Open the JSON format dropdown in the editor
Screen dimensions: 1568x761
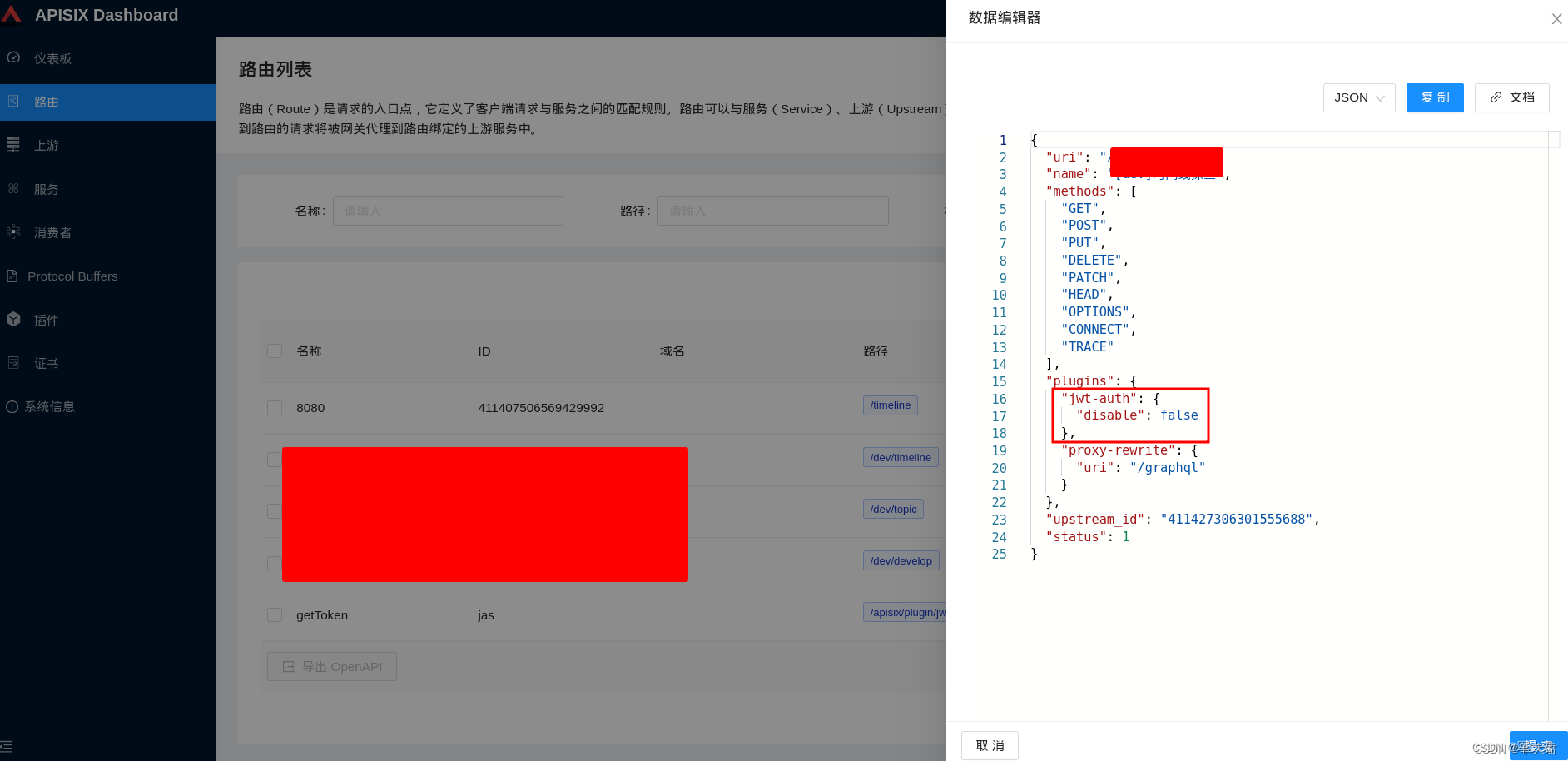click(x=1358, y=97)
